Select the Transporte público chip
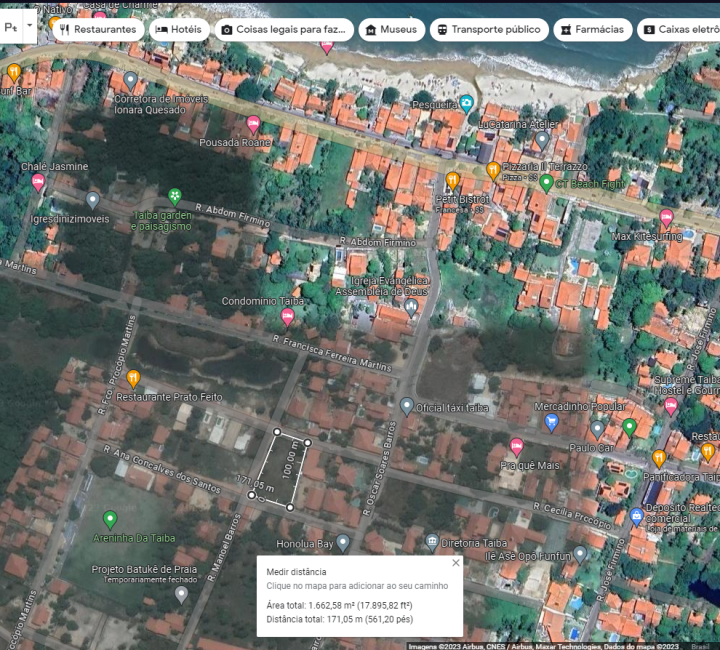This screenshot has width=720, height=650. [x=489, y=30]
